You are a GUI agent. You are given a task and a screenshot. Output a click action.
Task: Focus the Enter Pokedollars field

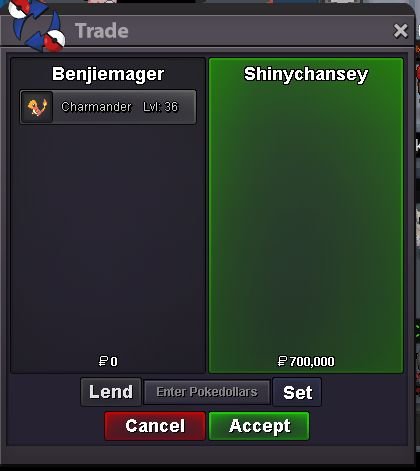[x=207, y=392]
